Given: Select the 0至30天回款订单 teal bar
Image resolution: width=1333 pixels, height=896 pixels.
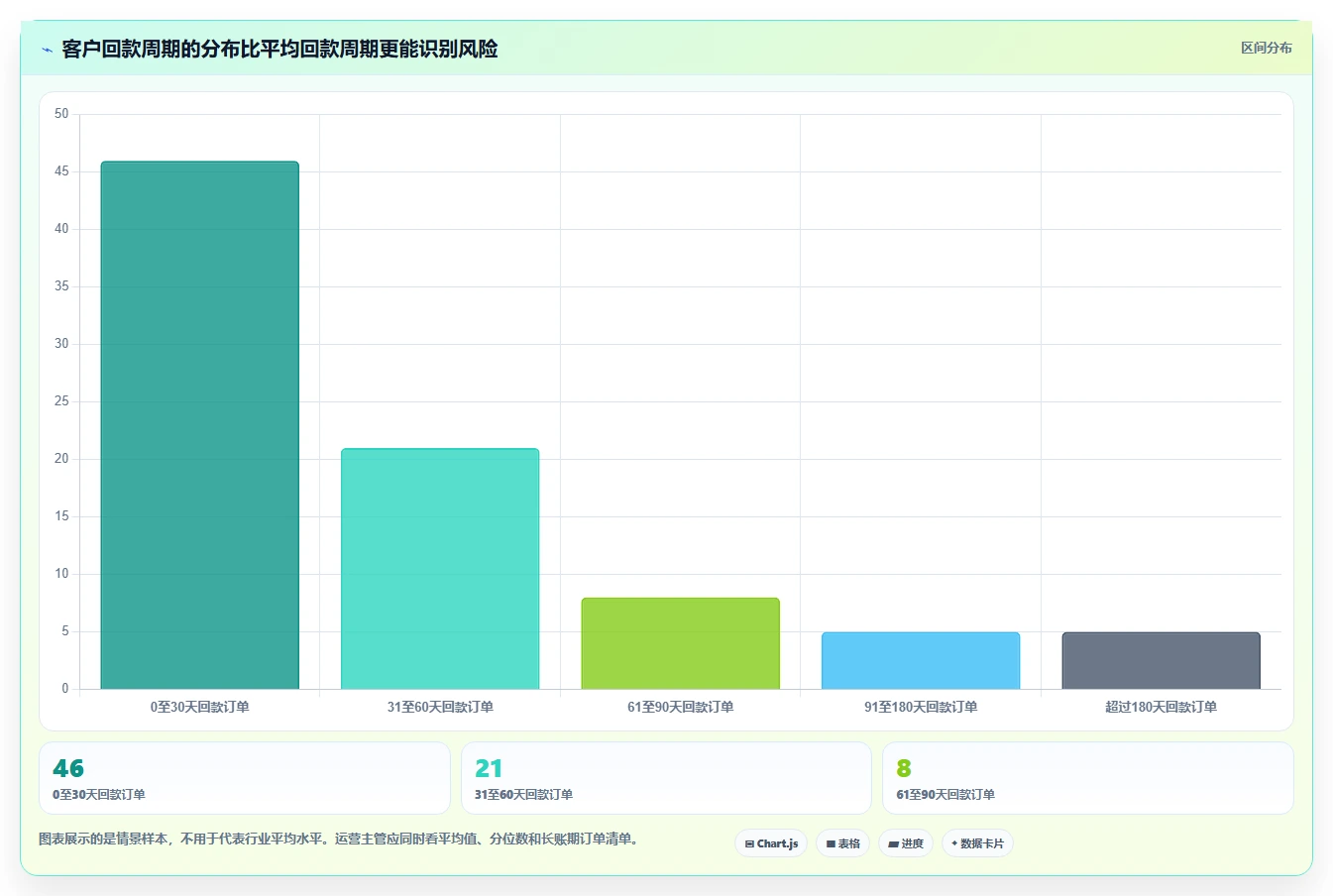Looking at the screenshot, I should [x=199, y=425].
